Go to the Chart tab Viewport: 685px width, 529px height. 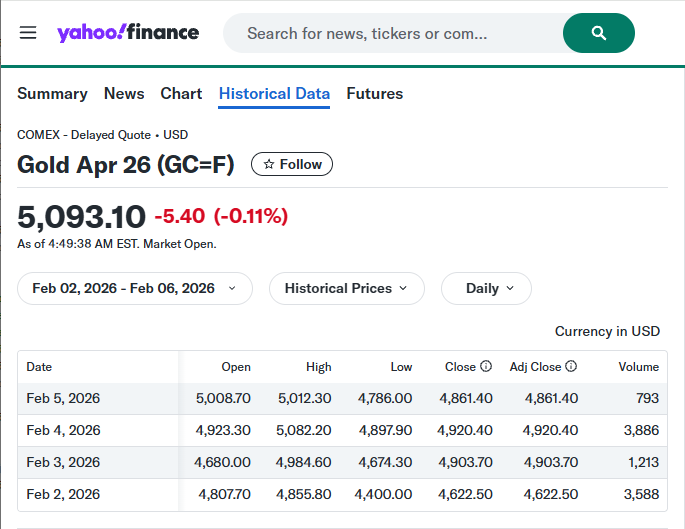(181, 93)
